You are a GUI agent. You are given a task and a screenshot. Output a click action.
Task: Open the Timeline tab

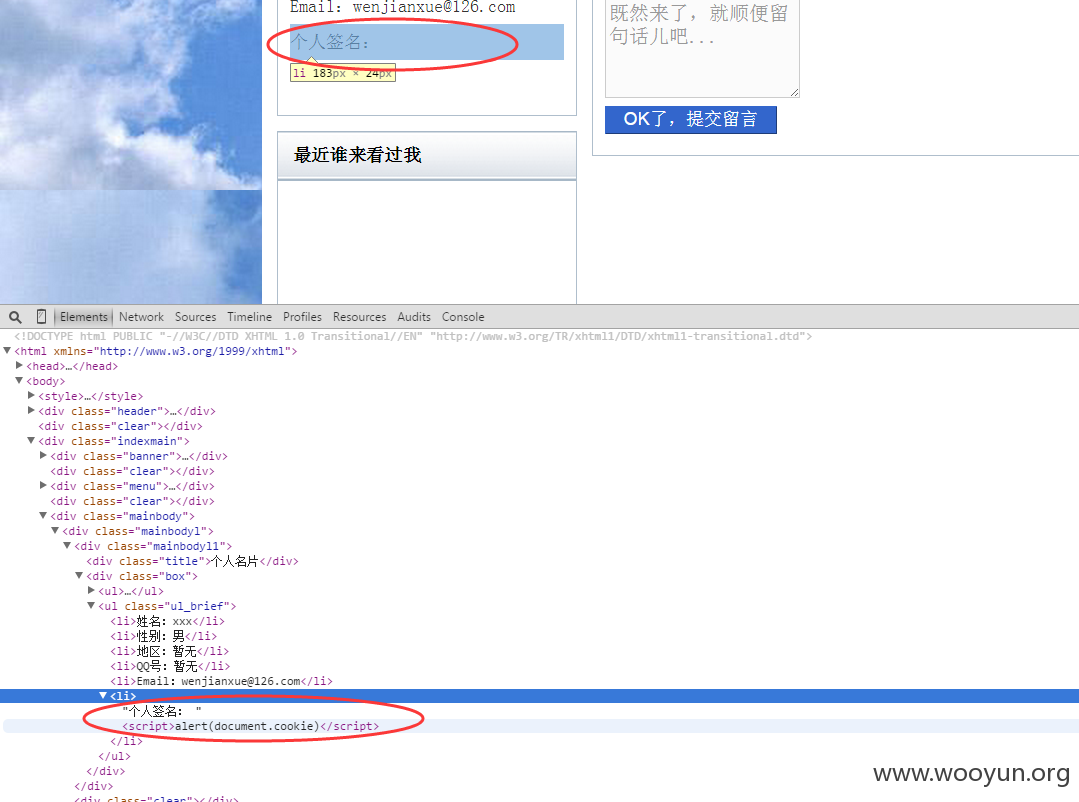pyautogui.click(x=249, y=317)
